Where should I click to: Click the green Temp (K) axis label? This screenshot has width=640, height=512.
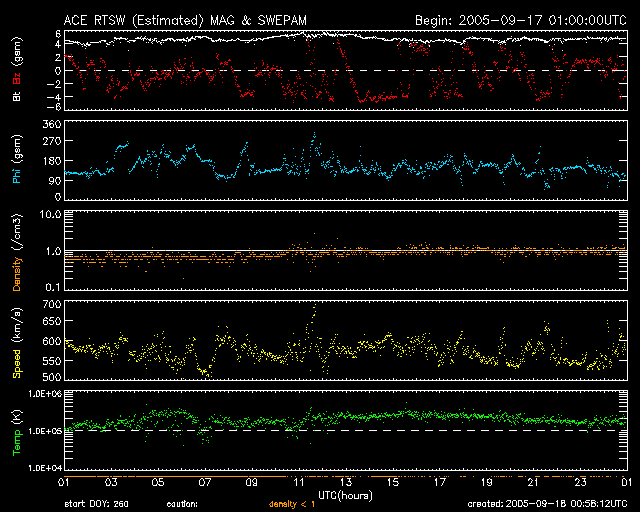click(x=19, y=431)
